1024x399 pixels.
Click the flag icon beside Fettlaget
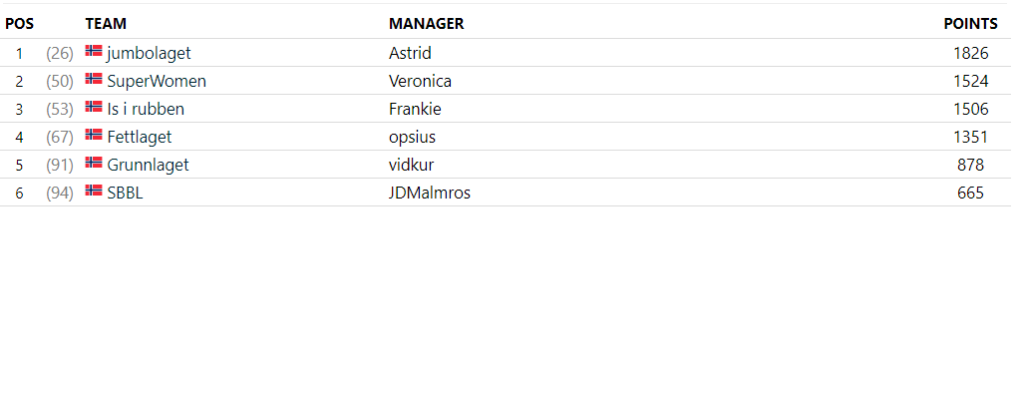93,135
